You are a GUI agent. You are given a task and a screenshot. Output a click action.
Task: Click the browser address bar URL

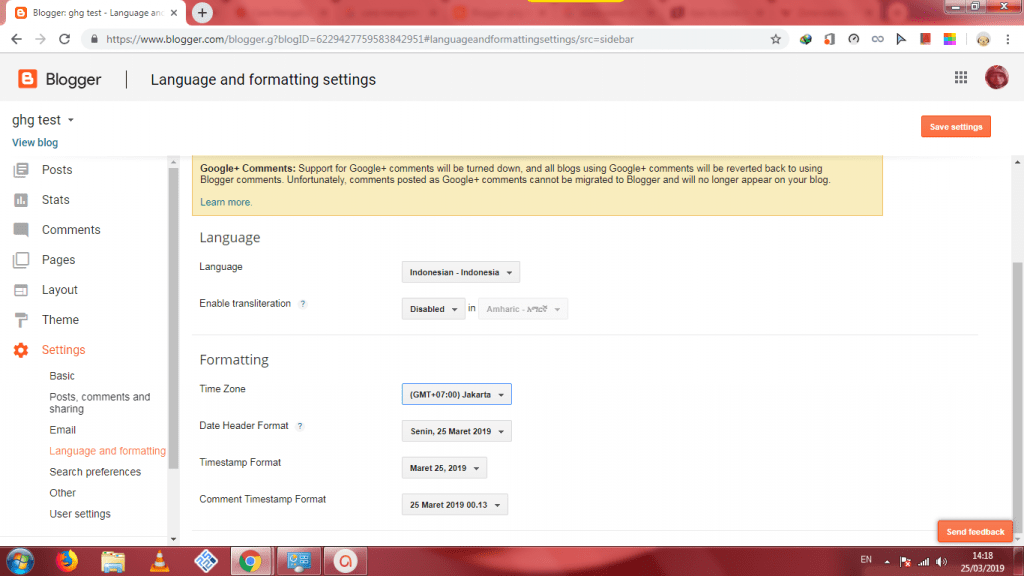tap(370, 39)
